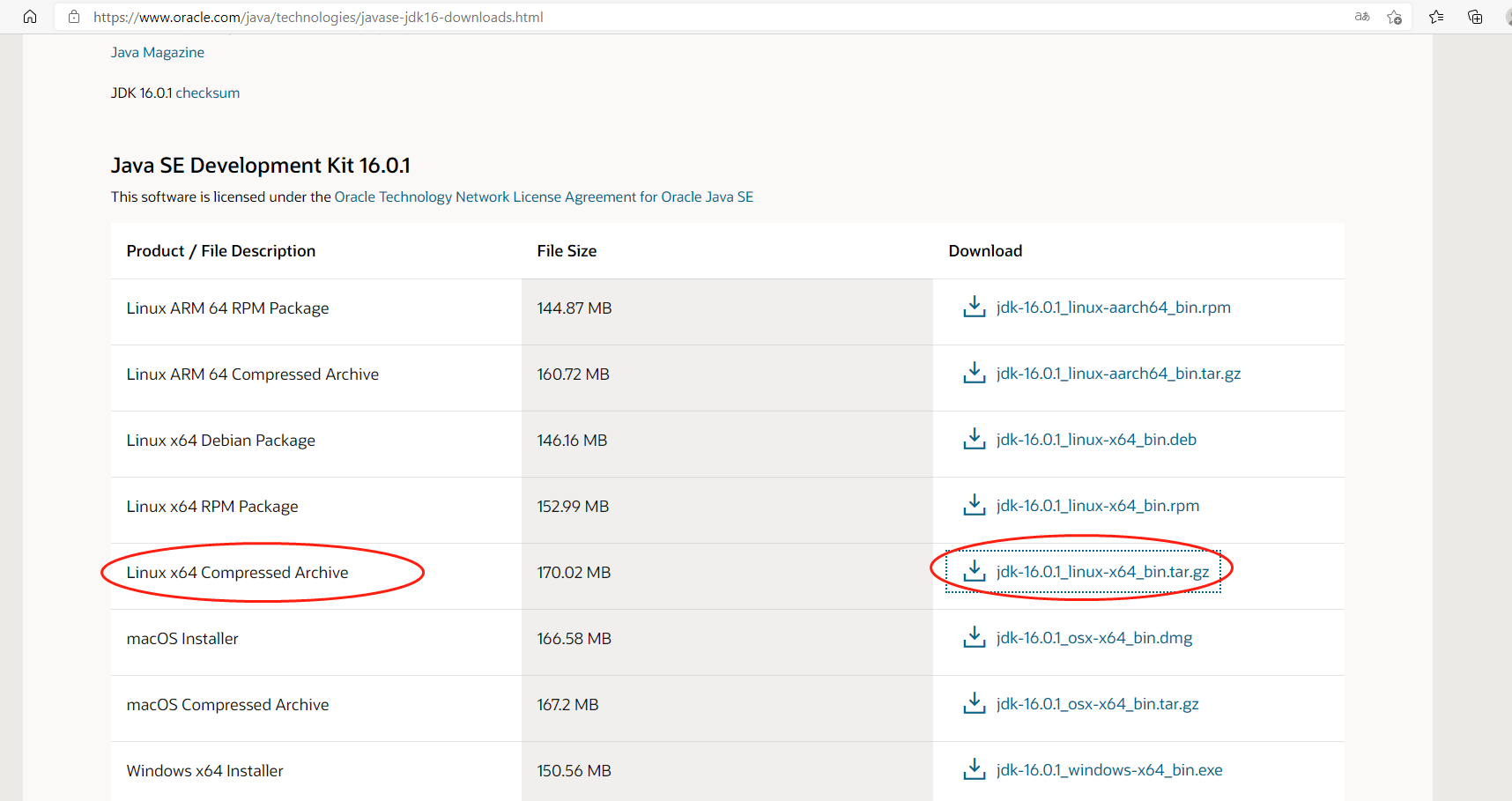Download jdk-16.0.1_osx-x64_bin.tar.gz
The image size is (1512, 801).
click(1097, 703)
